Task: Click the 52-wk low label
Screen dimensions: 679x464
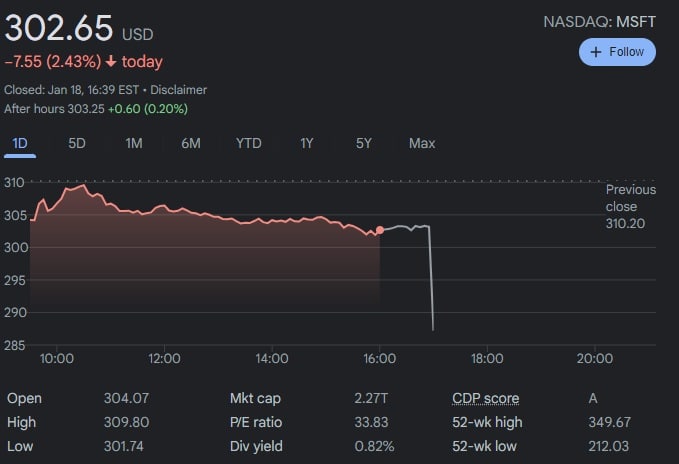Action: coord(484,446)
